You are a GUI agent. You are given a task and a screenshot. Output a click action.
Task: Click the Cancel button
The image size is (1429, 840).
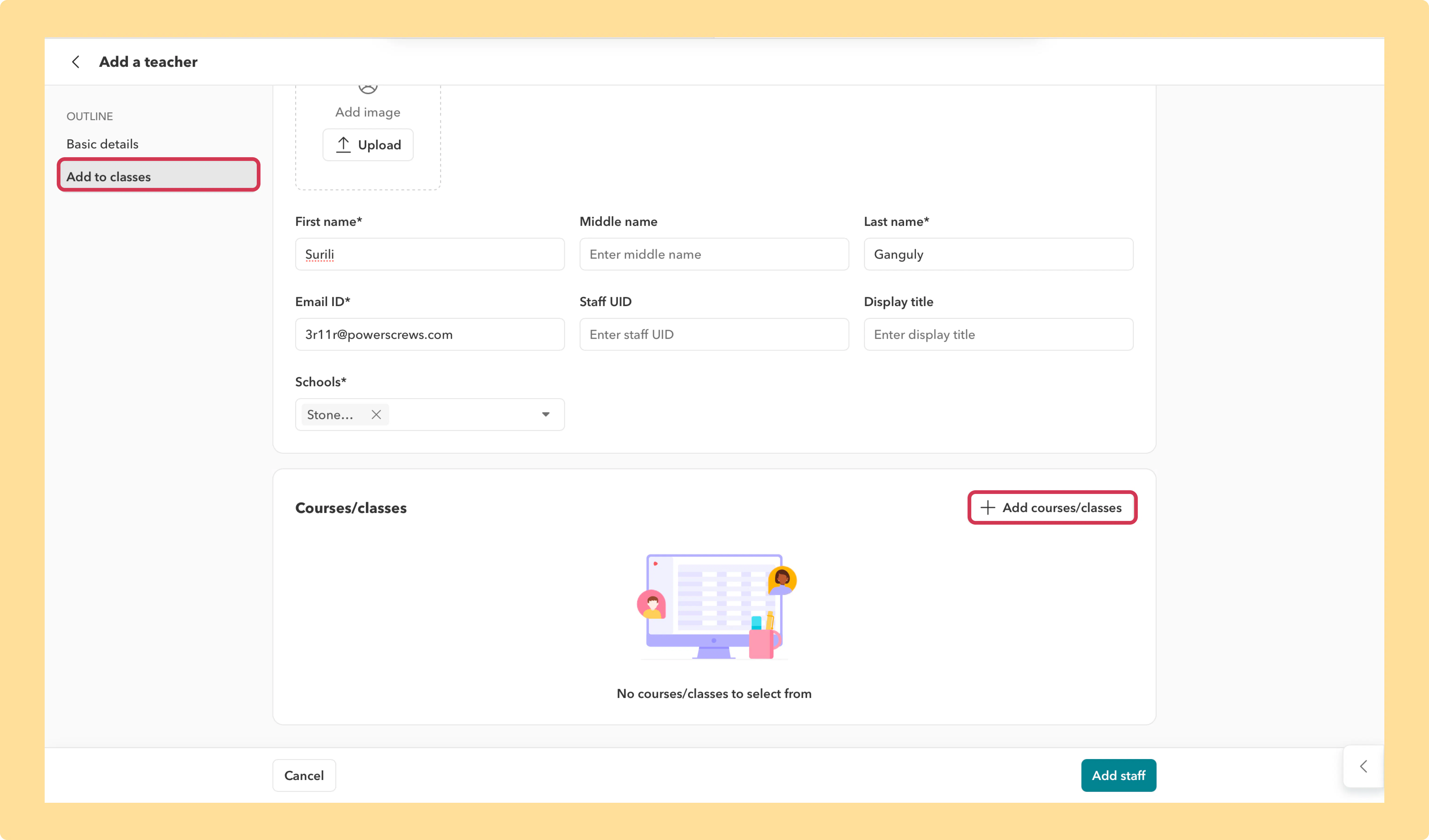tap(304, 775)
